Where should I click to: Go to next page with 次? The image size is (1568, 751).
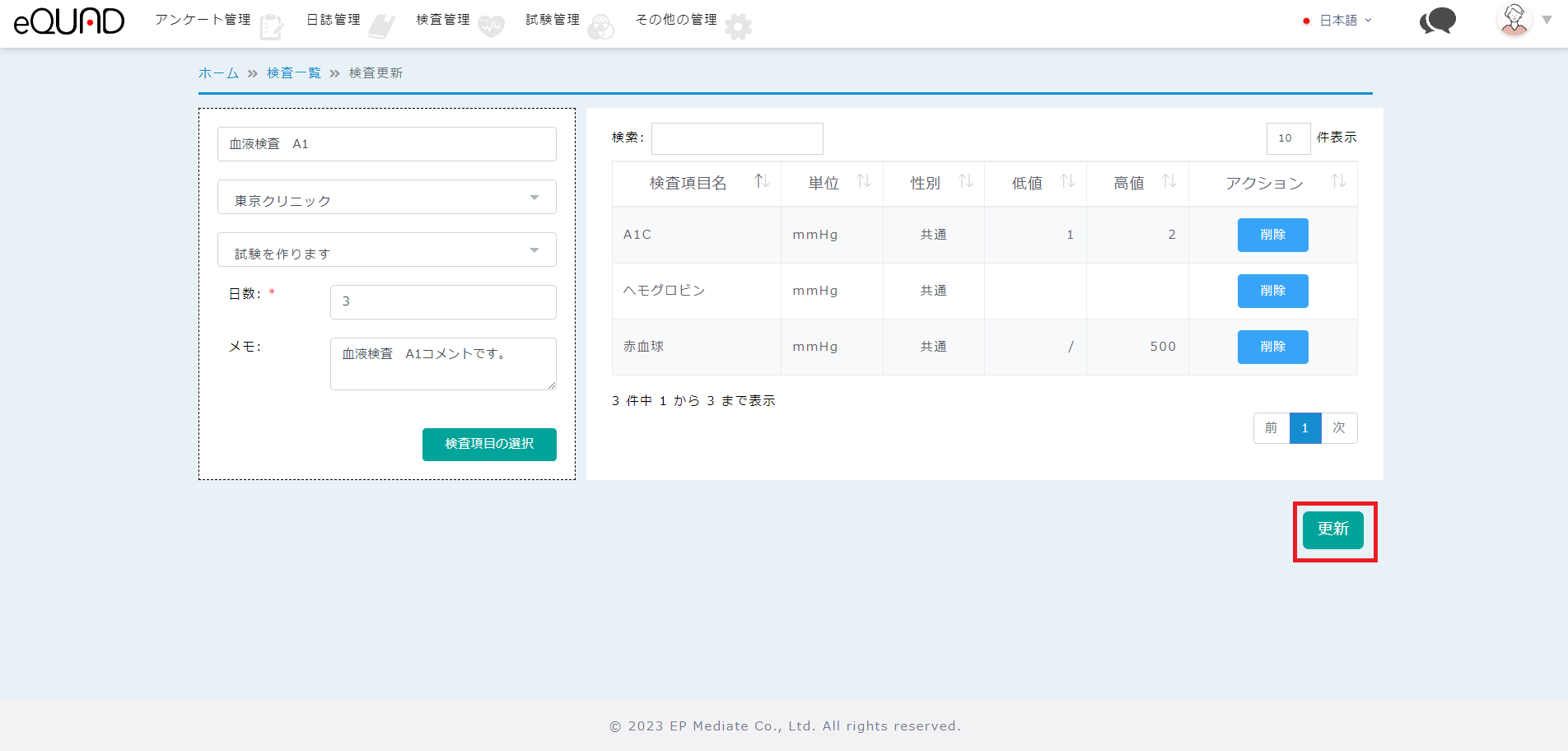pyautogui.click(x=1339, y=428)
